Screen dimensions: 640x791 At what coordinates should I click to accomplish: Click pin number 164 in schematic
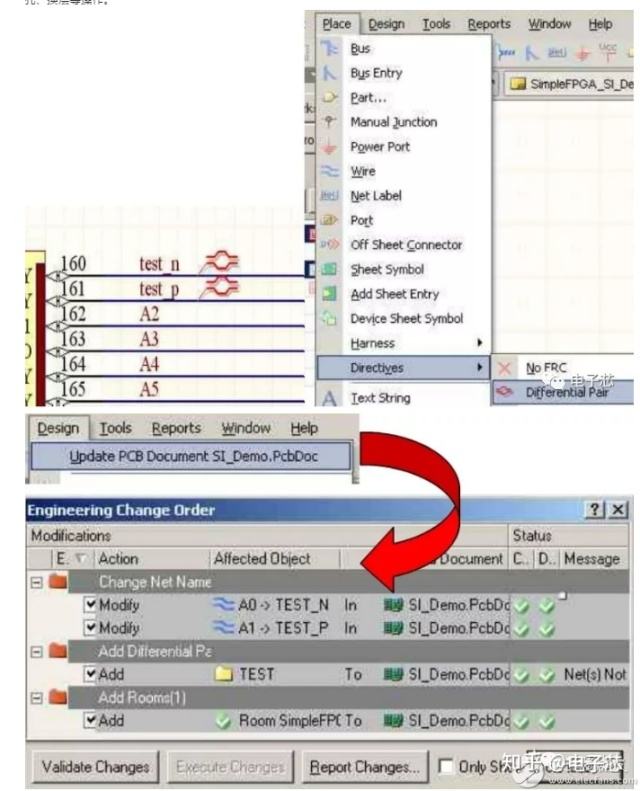click(73, 364)
